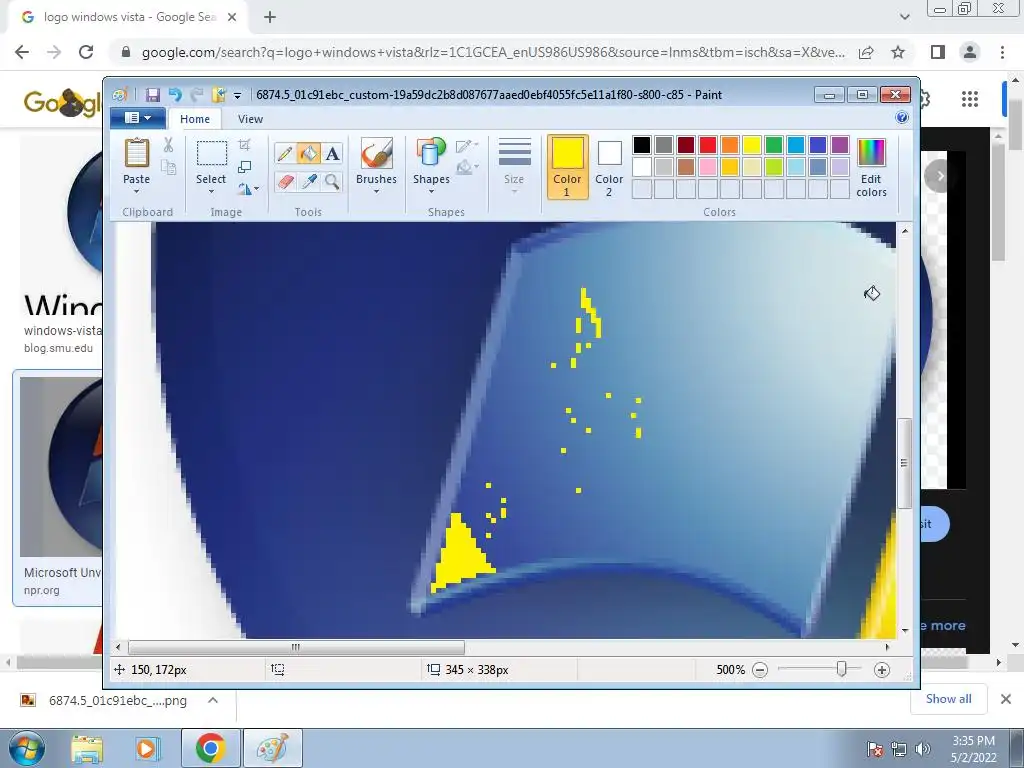Select Color 2 button

pos(609,167)
